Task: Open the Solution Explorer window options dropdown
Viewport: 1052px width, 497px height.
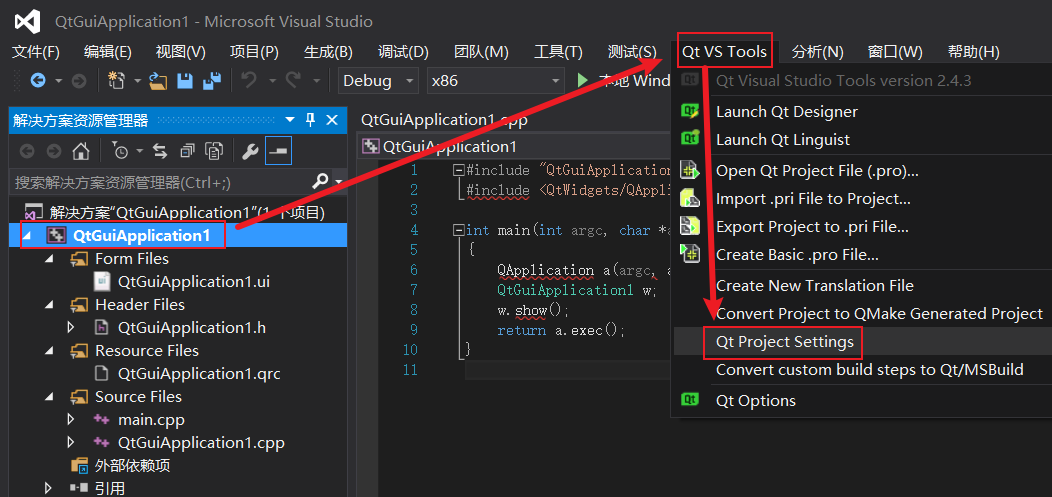Action: click(290, 120)
